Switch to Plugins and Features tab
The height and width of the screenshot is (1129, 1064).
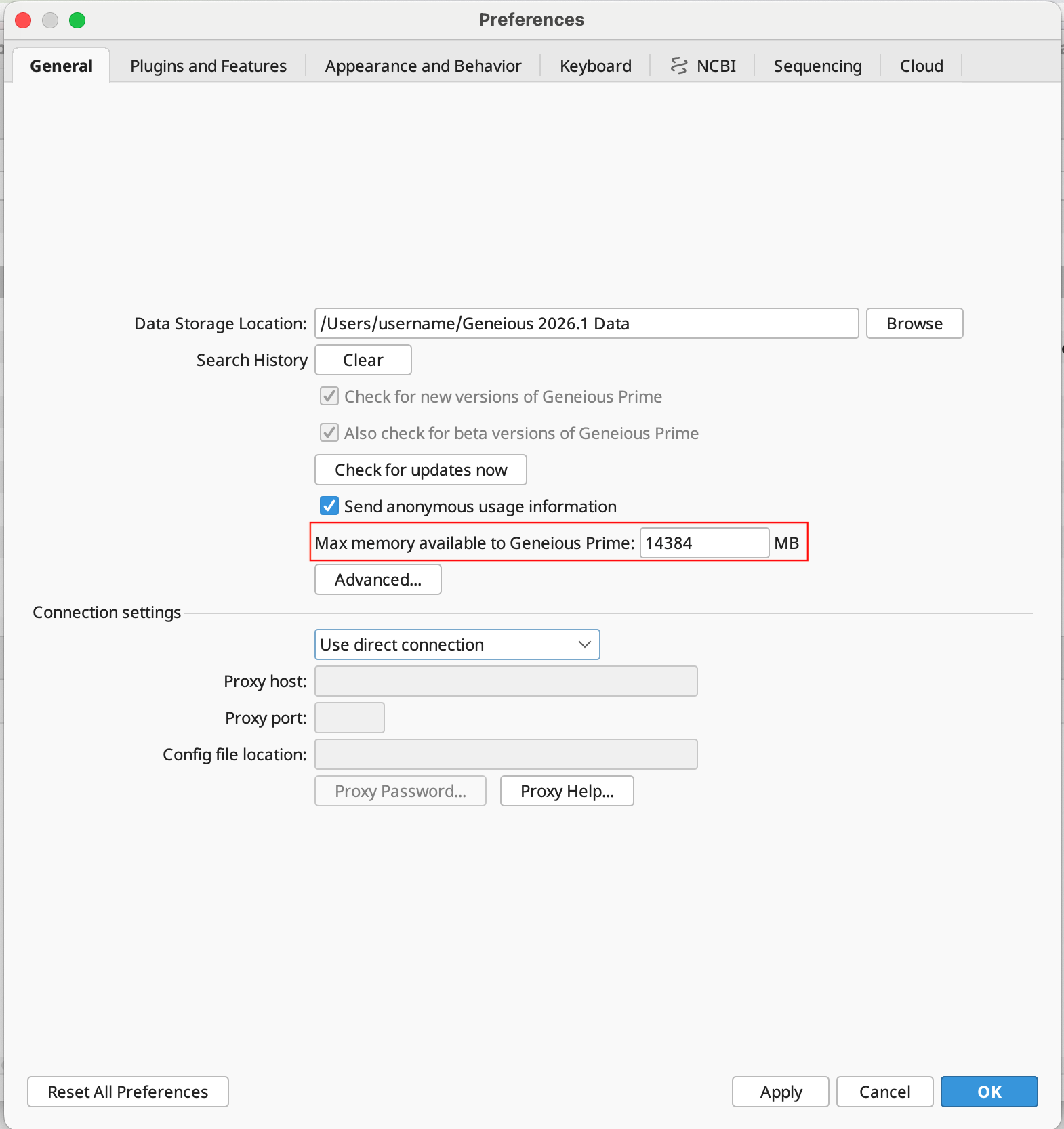point(208,66)
